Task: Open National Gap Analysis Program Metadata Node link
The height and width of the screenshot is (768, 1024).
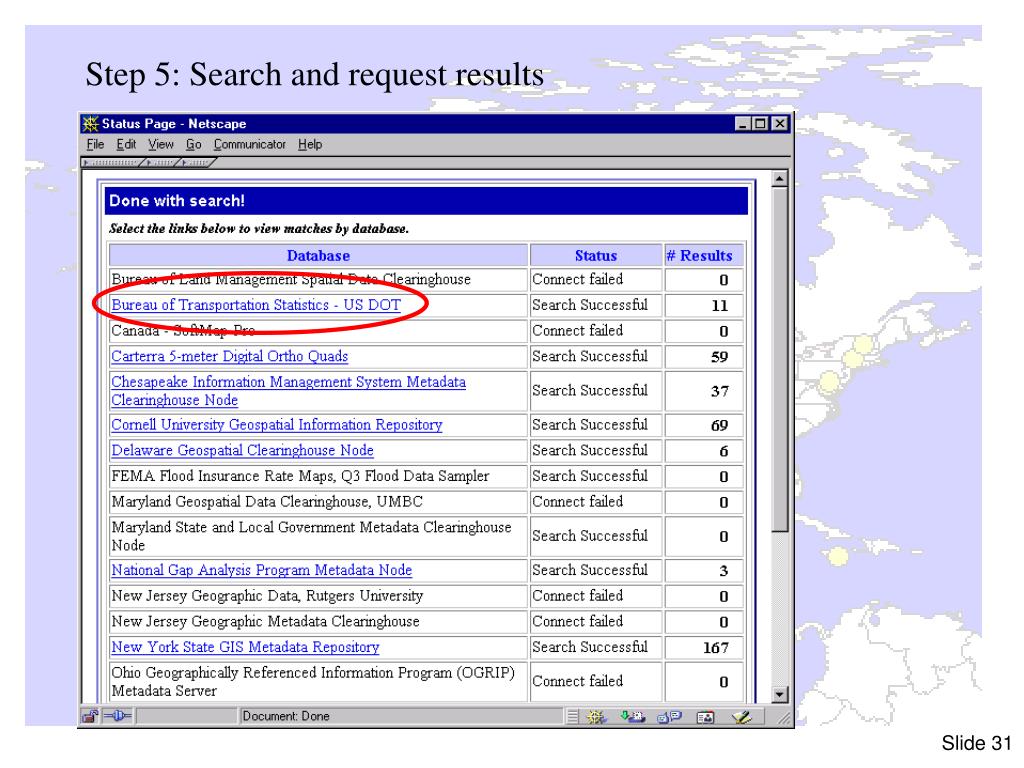Action: tap(261, 570)
